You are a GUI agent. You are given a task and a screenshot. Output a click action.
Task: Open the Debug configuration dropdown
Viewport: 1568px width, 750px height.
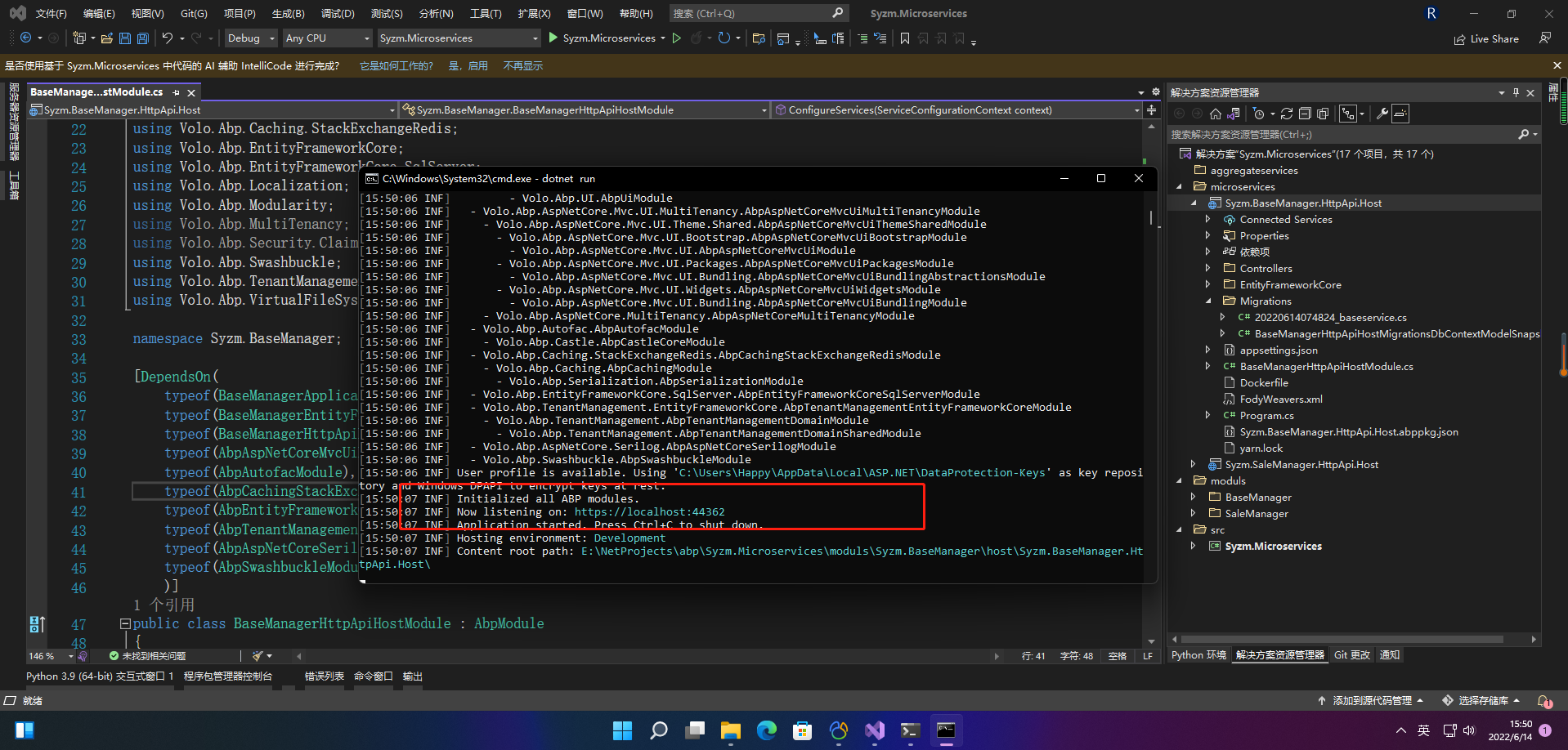[251, 38]
